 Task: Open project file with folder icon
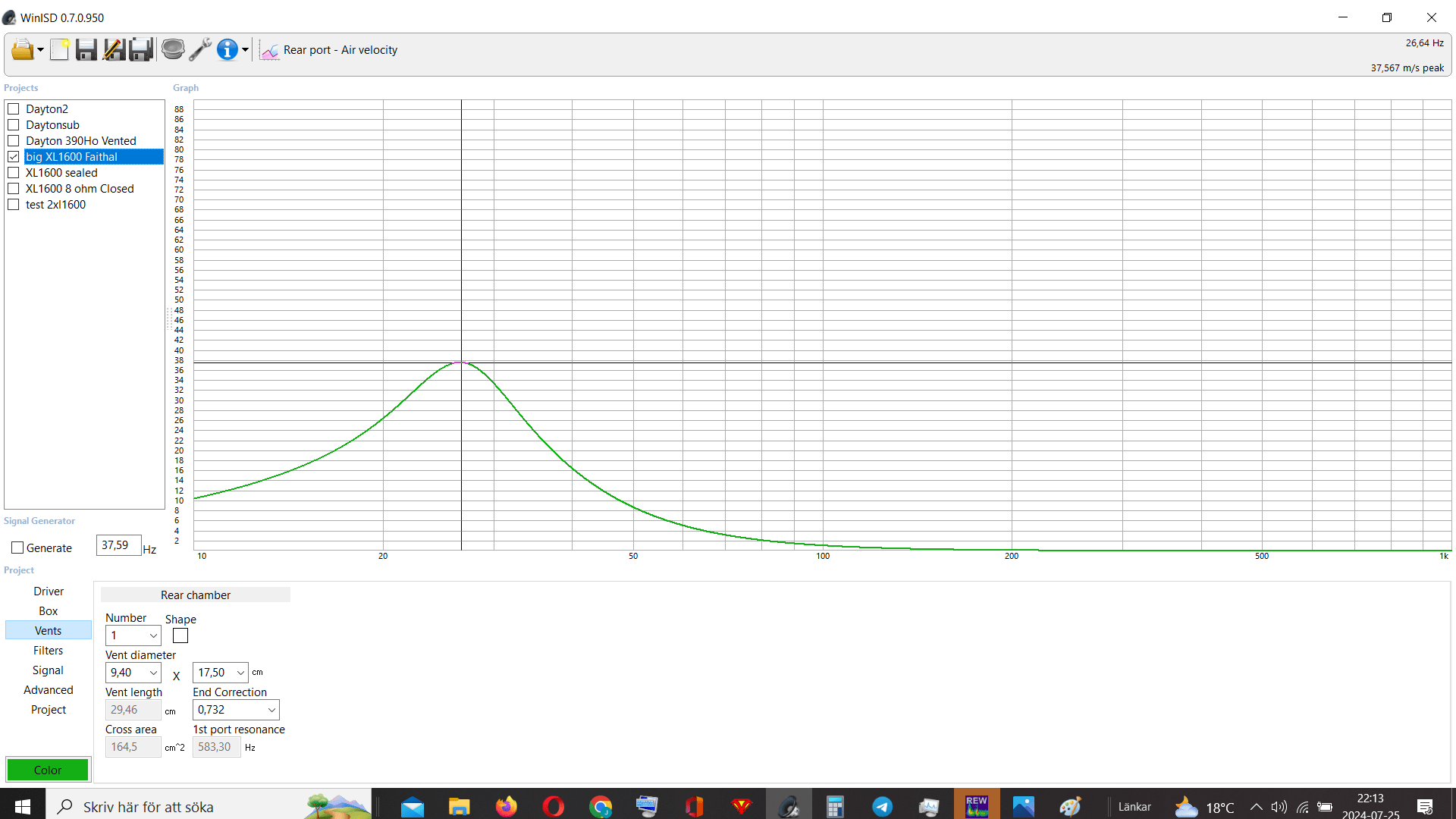pos(22,50)
